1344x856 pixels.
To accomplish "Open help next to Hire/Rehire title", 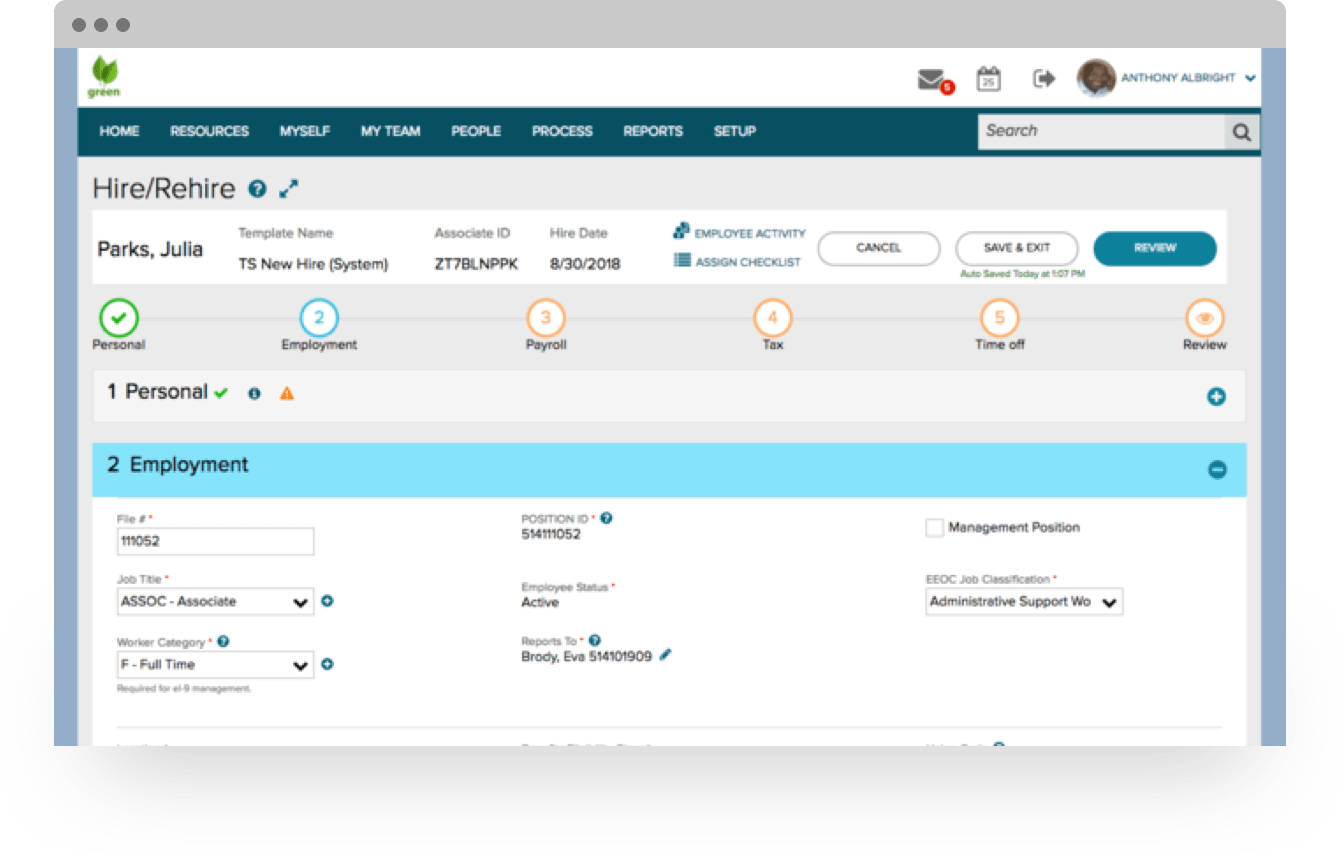I will point(258,188).
